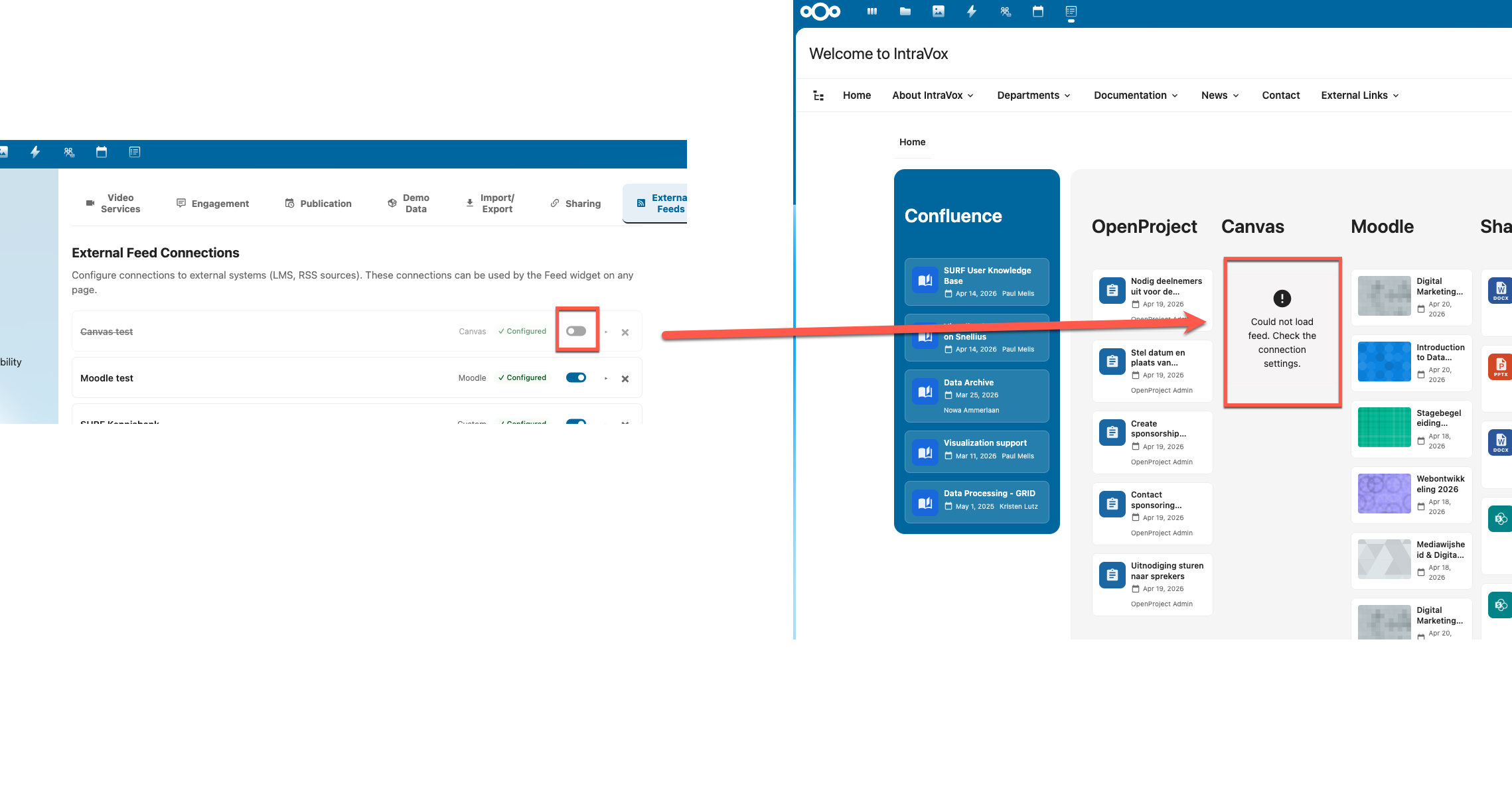Click the book icon of Visualization support card
Image resolution: width=1512 pixels, height=802 pixels.
click(x=925, y=453)
